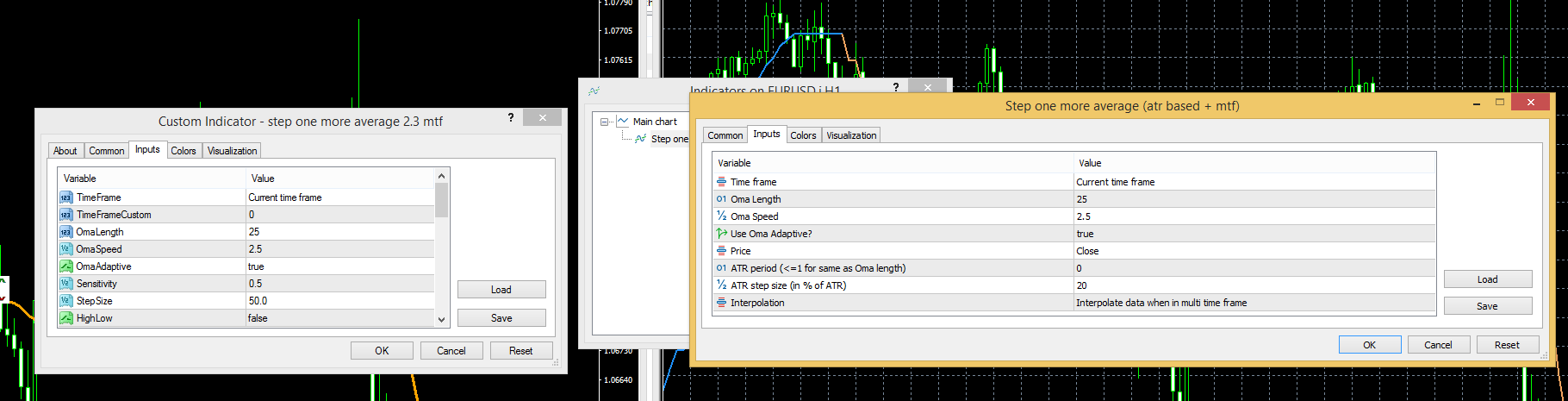
Task: Open Colors tab in Custom Indicator dialog
Action: 184,151
